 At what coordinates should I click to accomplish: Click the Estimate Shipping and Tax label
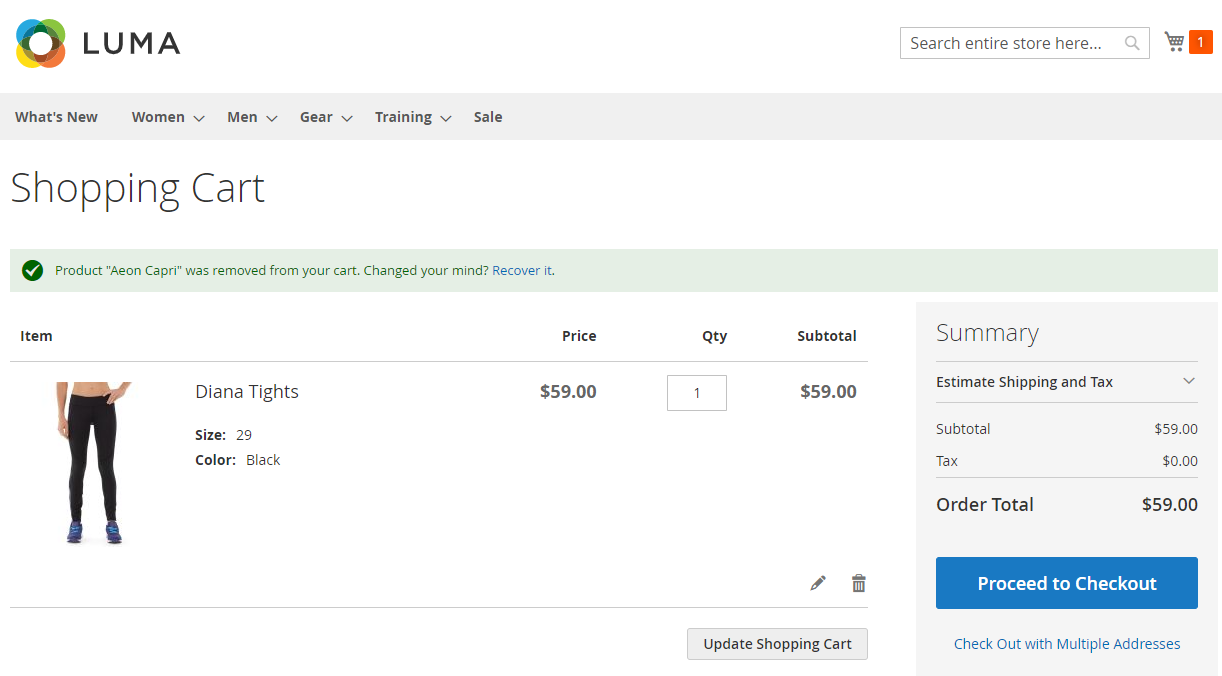click(1024, 382)
